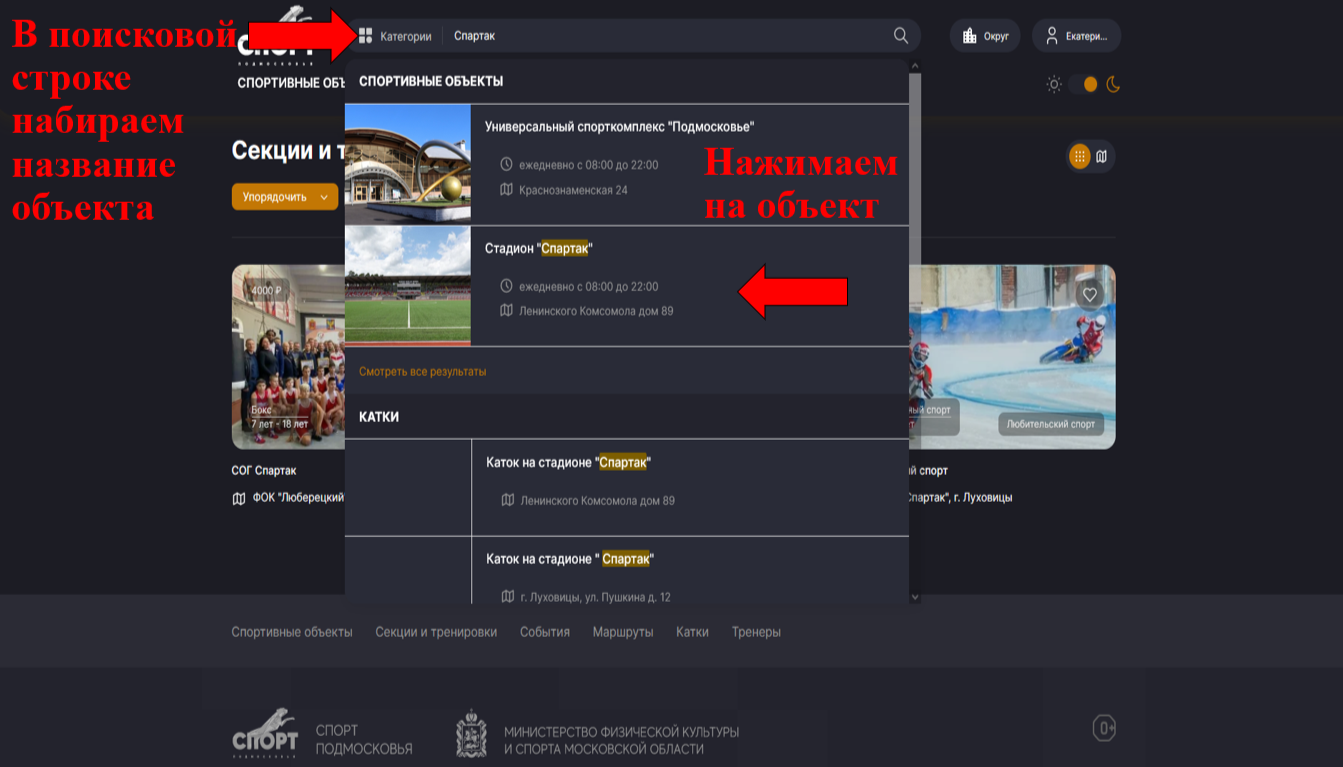This screenshot has height=767, width=1343.
Task: Click the Спорт Подмосковья footer logo
Action: (265, 733)
